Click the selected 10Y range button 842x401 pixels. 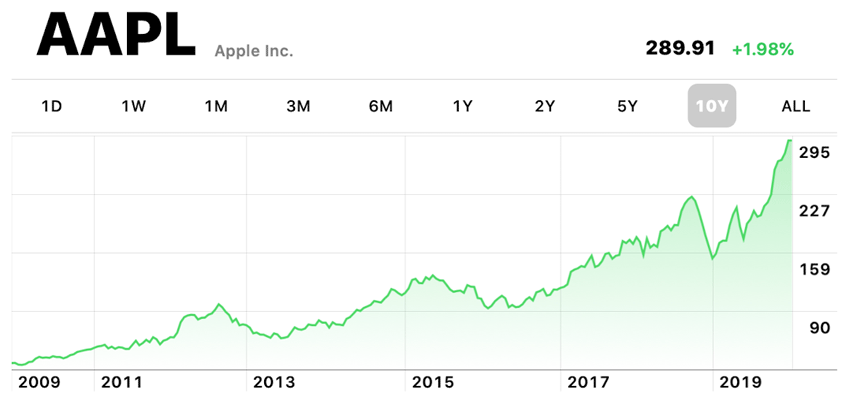click(711, 106)
